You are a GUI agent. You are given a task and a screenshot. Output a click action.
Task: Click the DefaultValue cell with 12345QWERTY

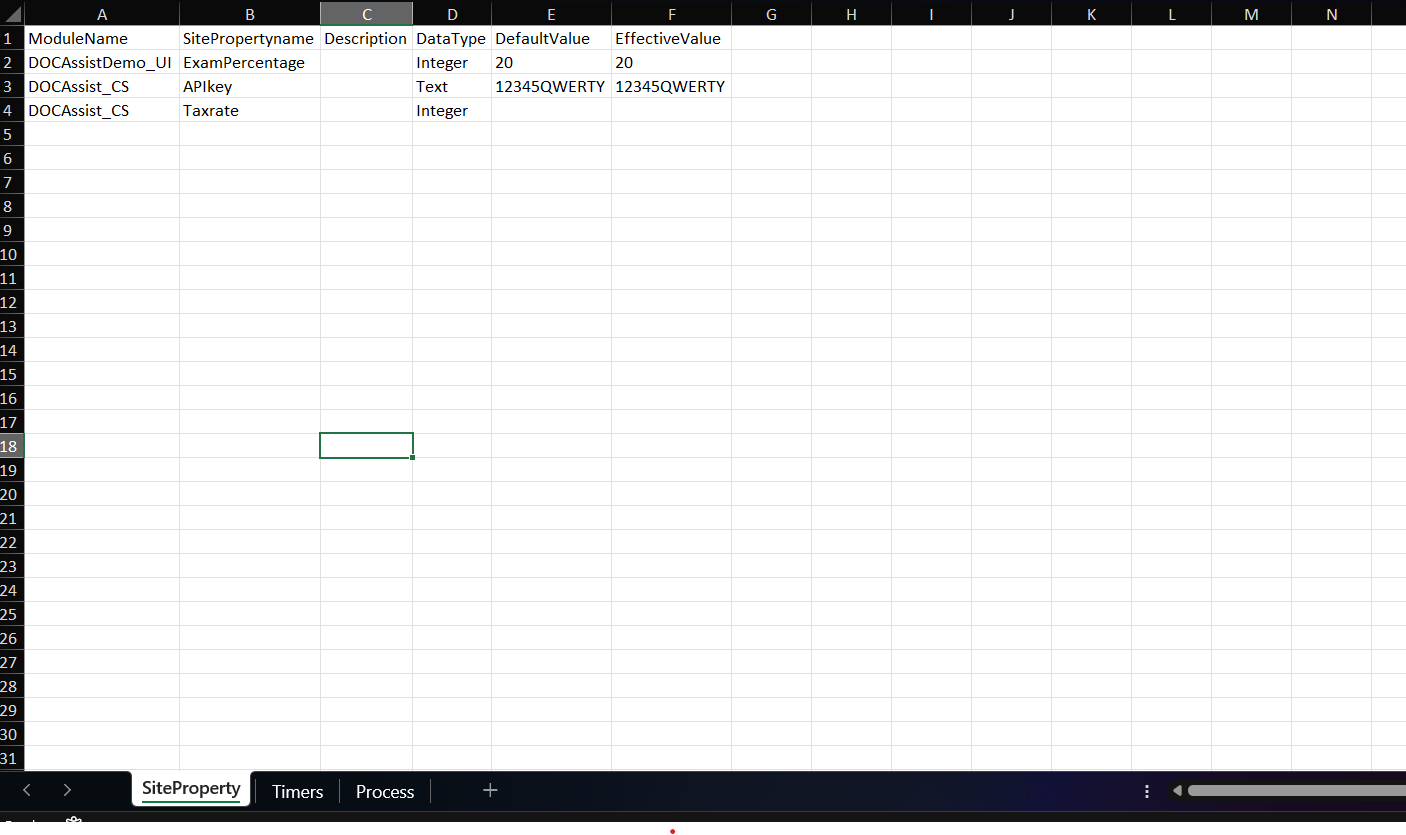tap(551, 87)
